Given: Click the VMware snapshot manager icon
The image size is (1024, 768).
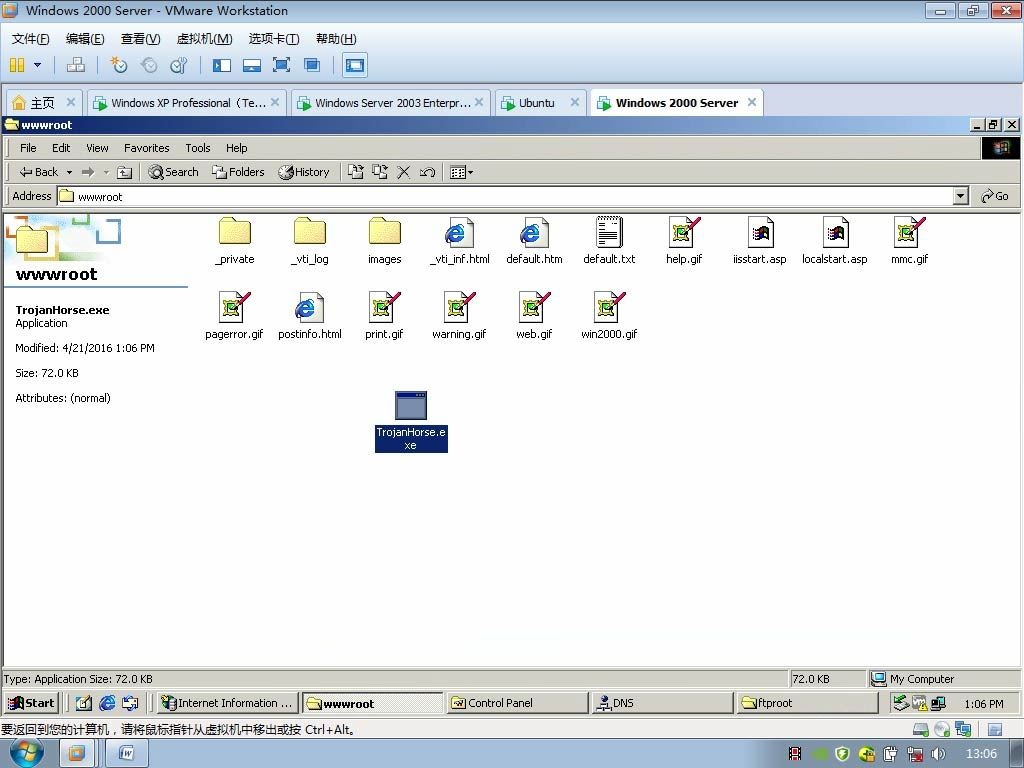Looking at the screenshot, I should click(179, 65).
